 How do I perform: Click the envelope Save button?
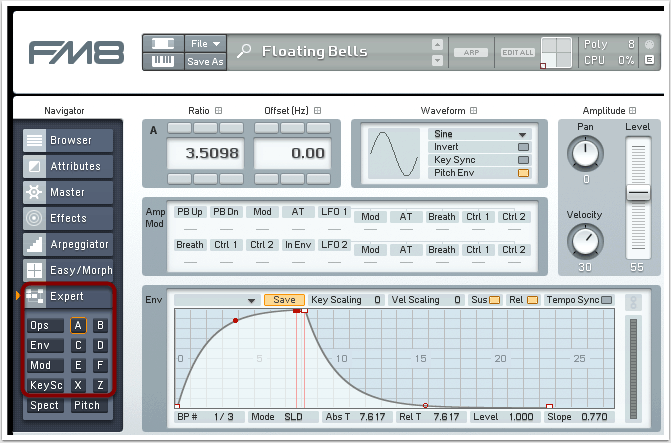point(284,300)
